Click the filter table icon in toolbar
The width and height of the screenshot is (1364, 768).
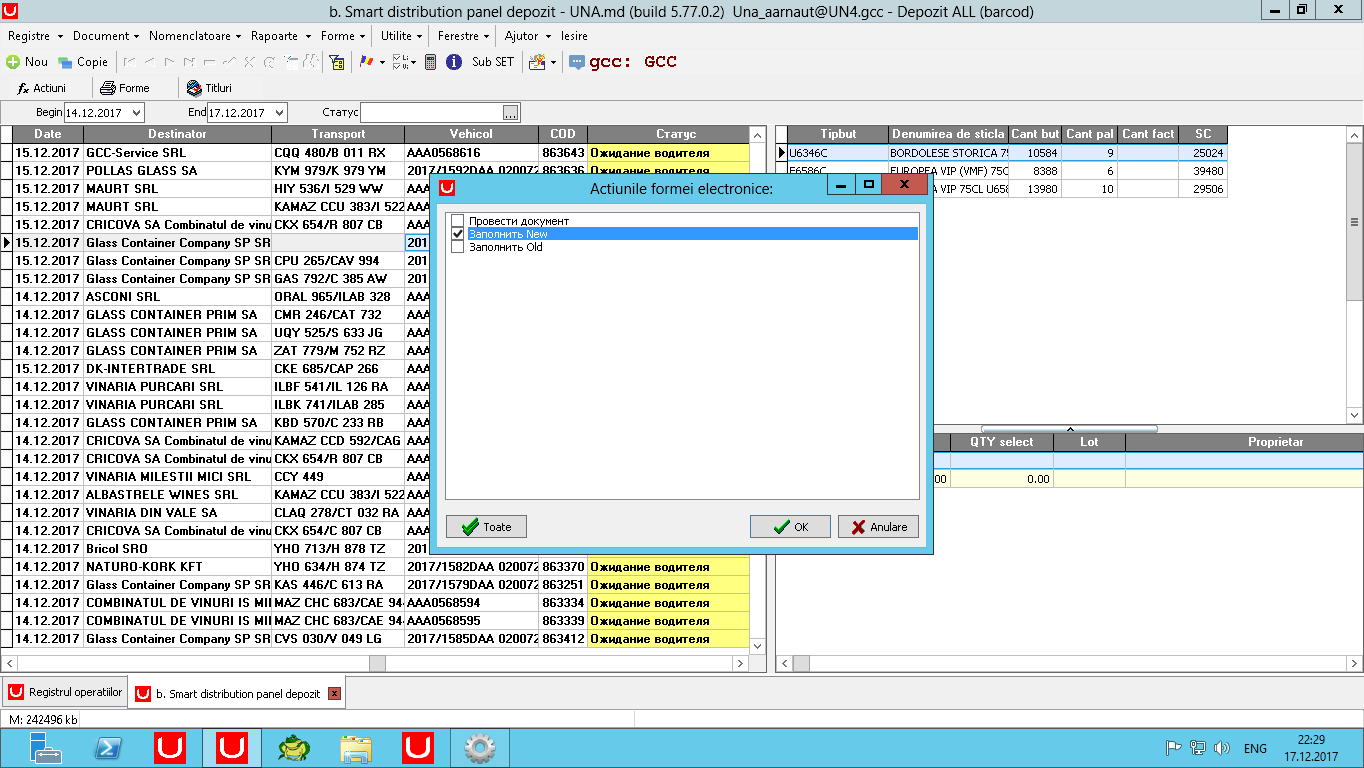tap(337, 62)
